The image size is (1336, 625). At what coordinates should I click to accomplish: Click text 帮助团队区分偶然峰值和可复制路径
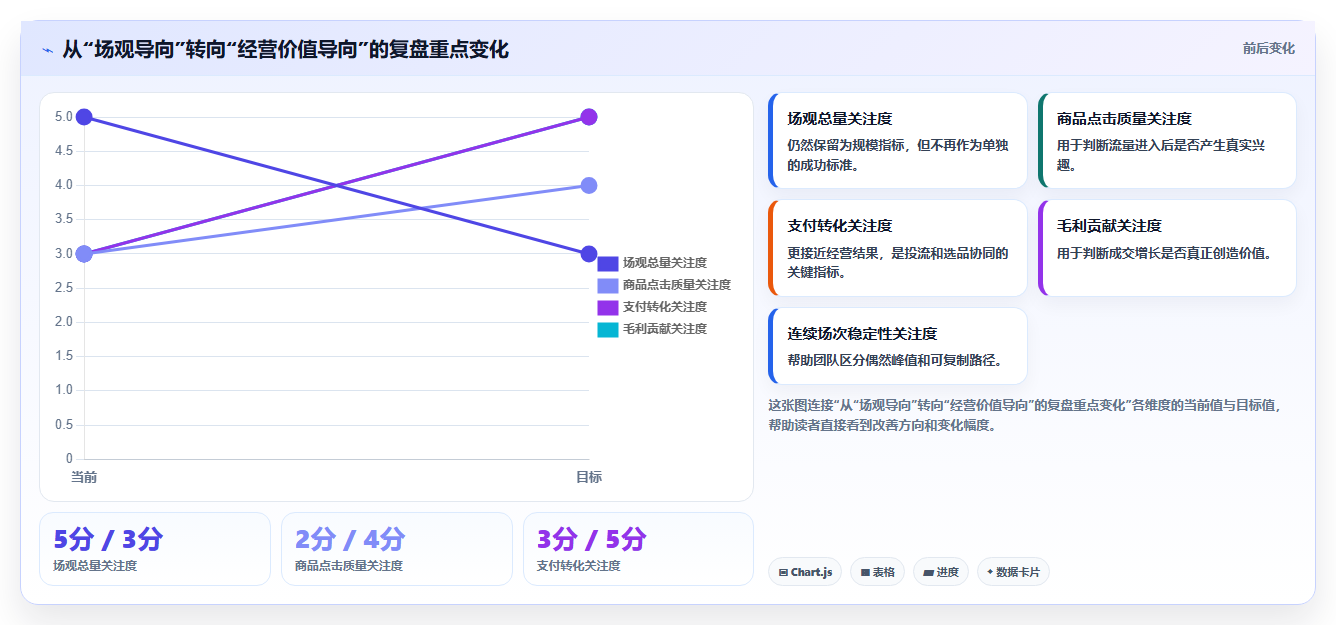[895, 360]
